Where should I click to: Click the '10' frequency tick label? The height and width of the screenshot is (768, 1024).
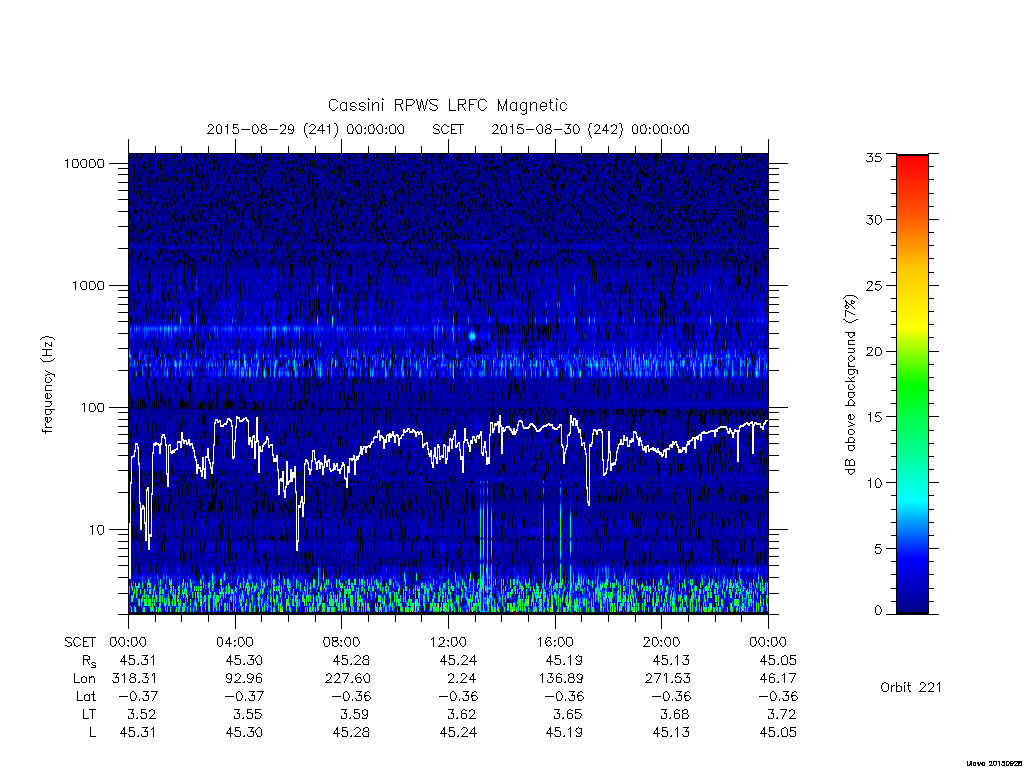97,530
